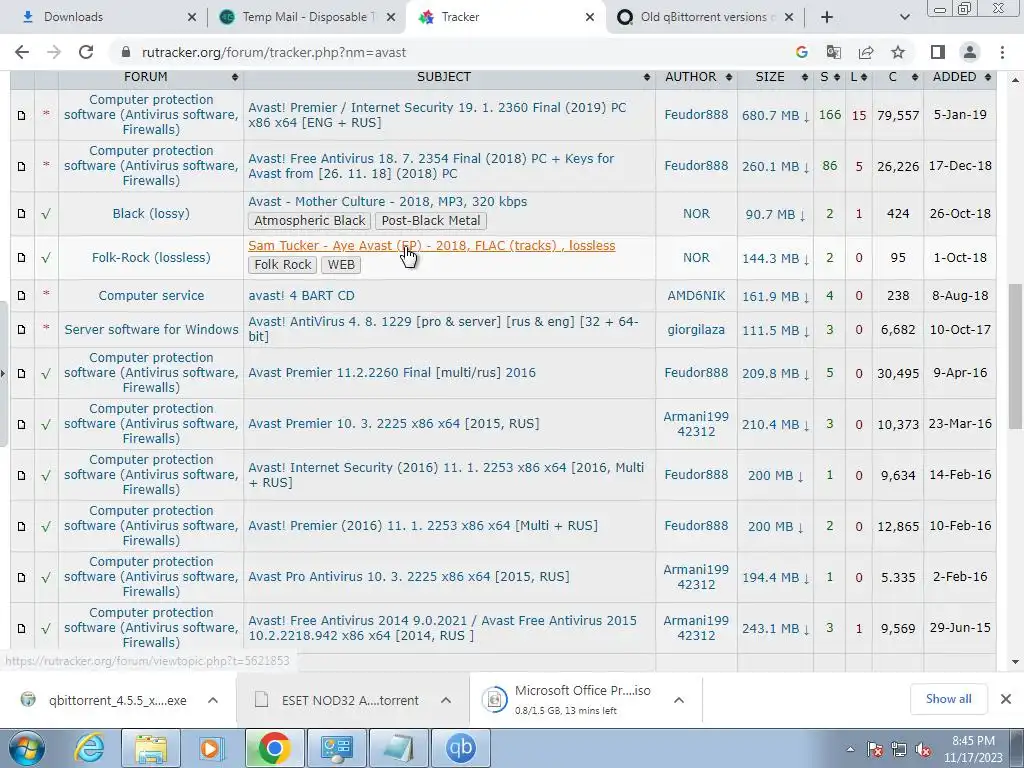Open Internet Explorer from taskbar
The image size is (1024, 768).
89,748
